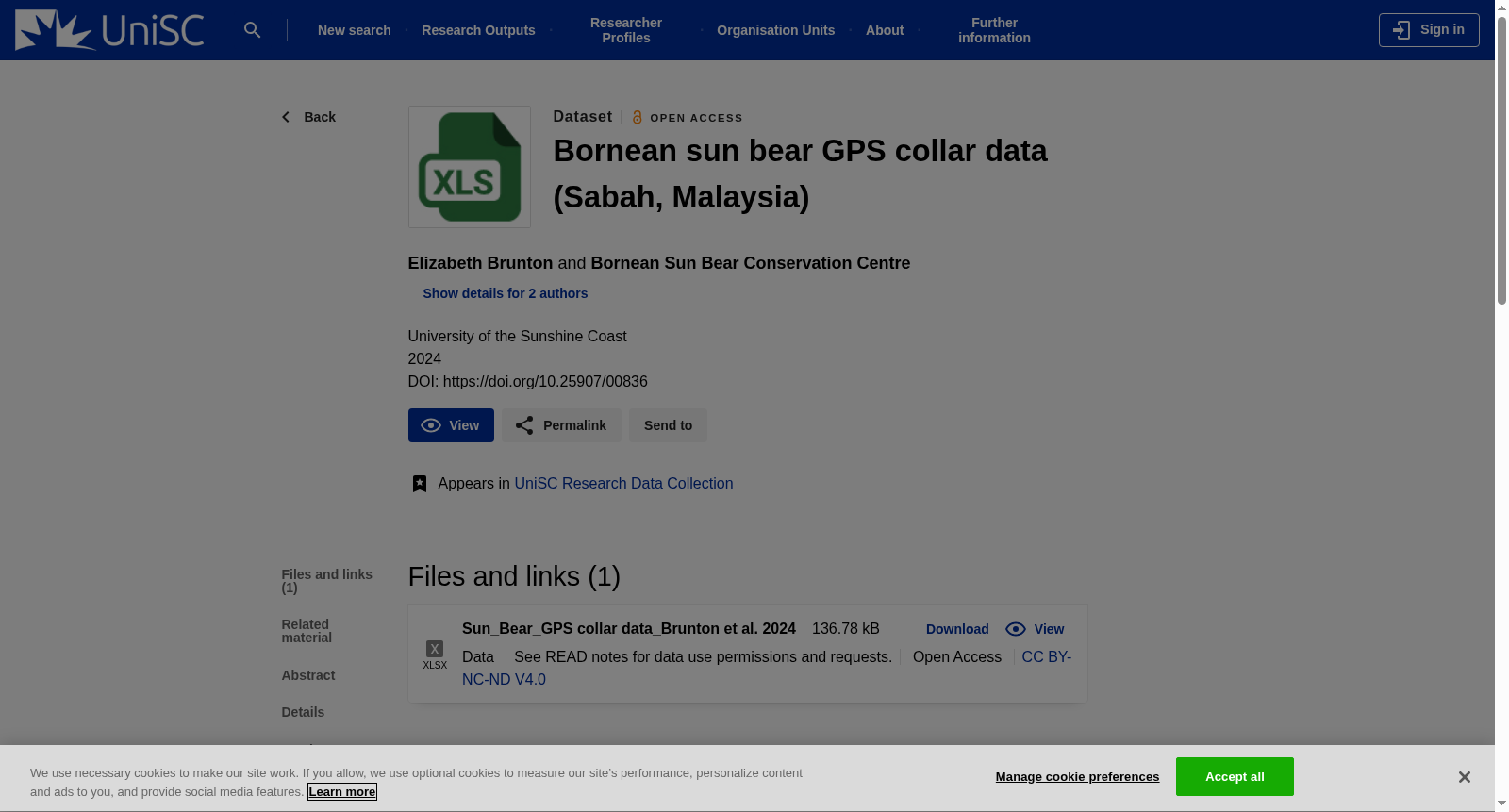Click the Sign in button

pyautogui.click(x=1429, y=30)
